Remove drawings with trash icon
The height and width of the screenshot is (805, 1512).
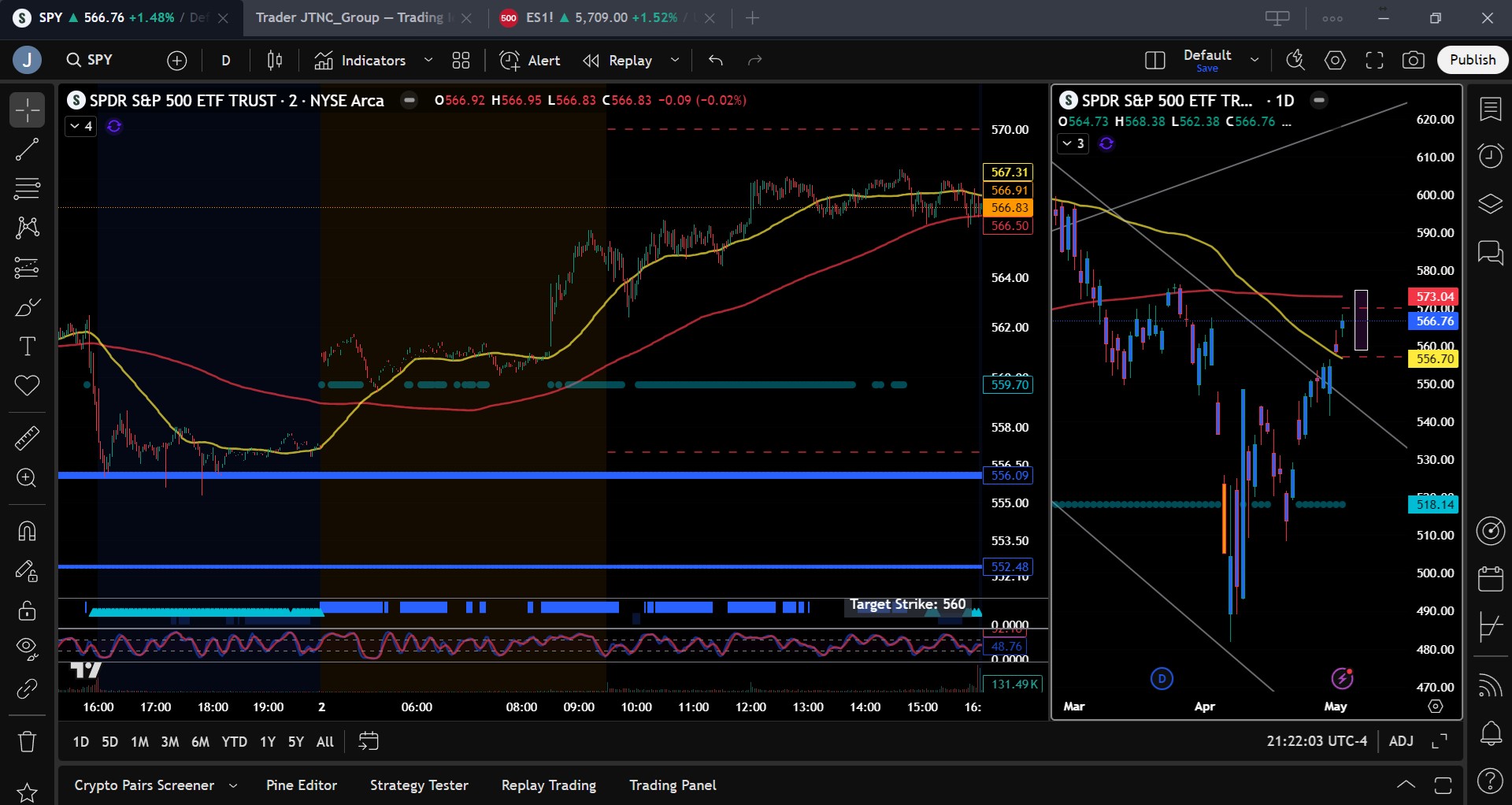tap(27, 741)
